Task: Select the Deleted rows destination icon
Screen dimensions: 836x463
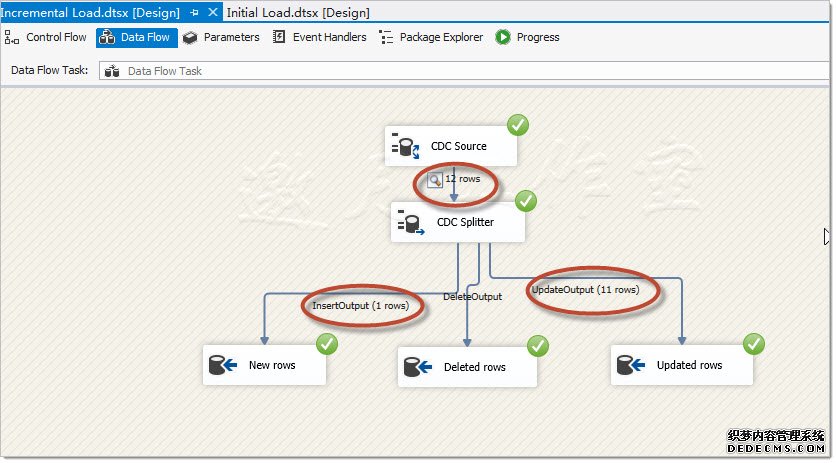Action: click(x=417, y=367)
